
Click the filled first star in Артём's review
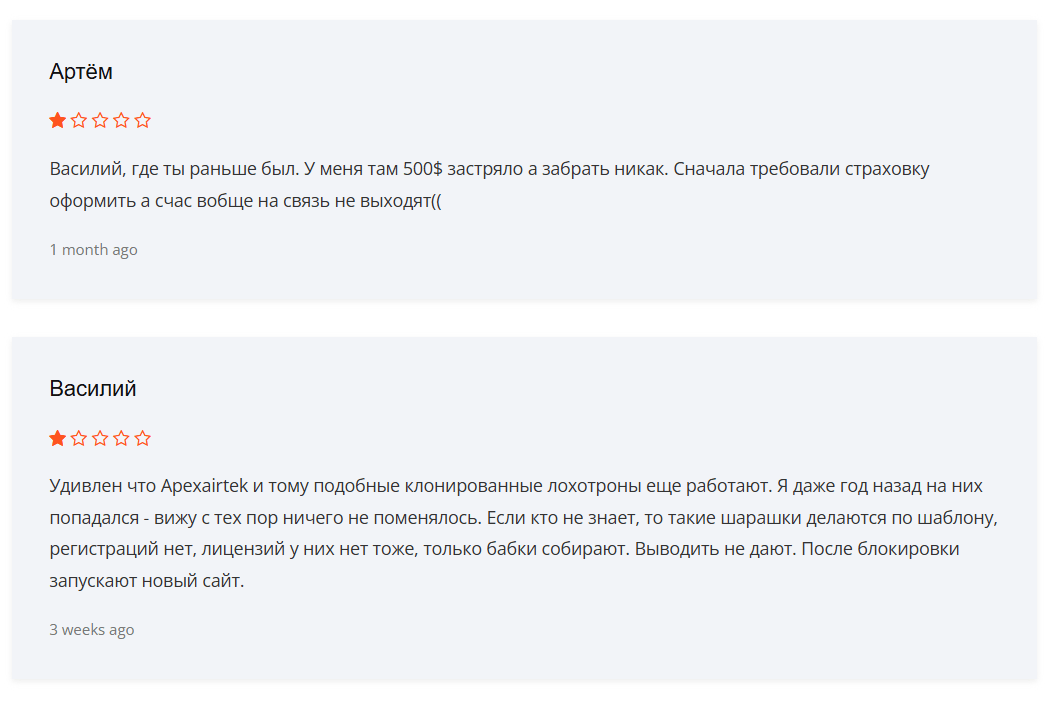[x=58, y=121]
